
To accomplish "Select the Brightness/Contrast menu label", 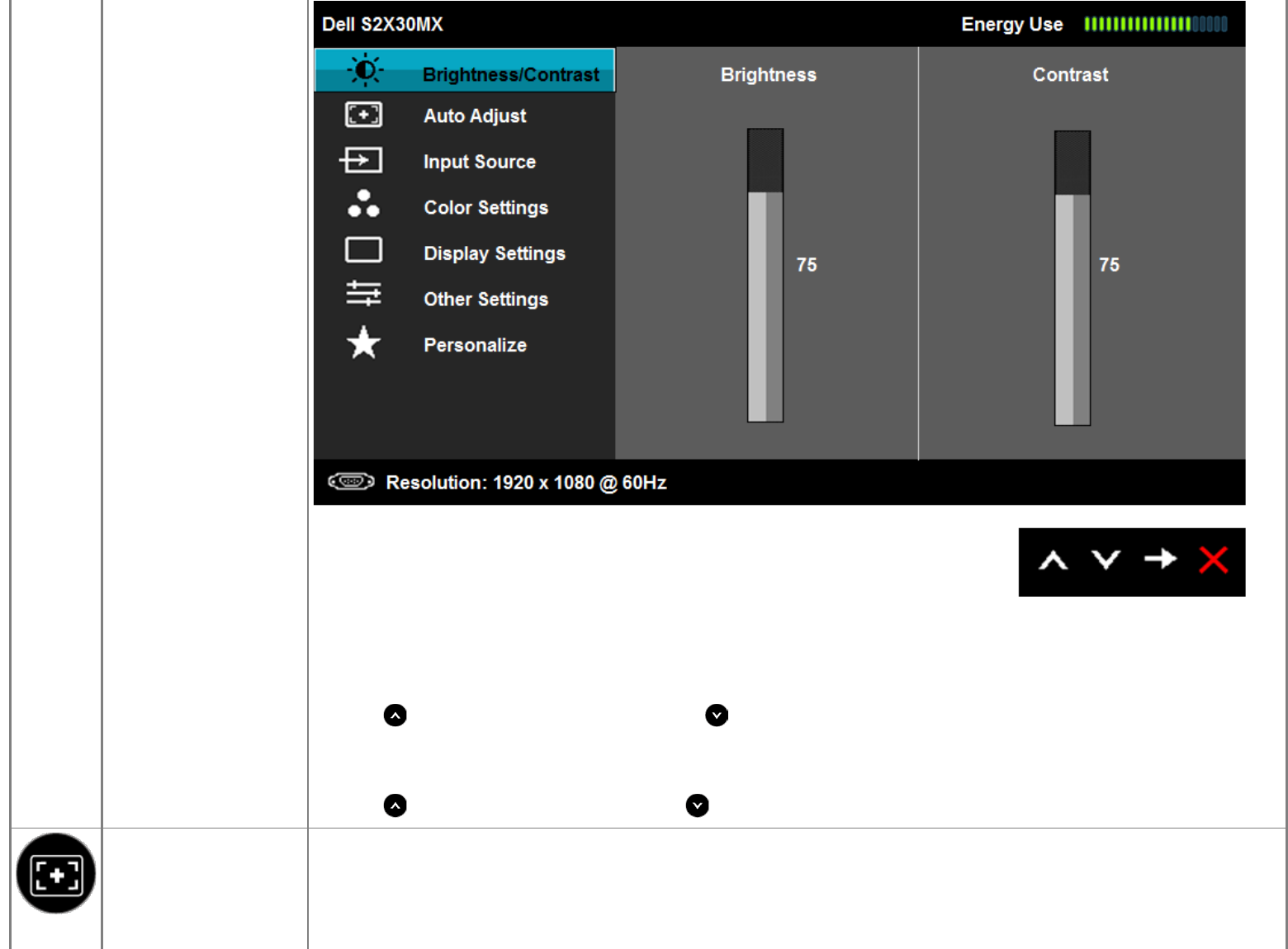I will 511,75.
